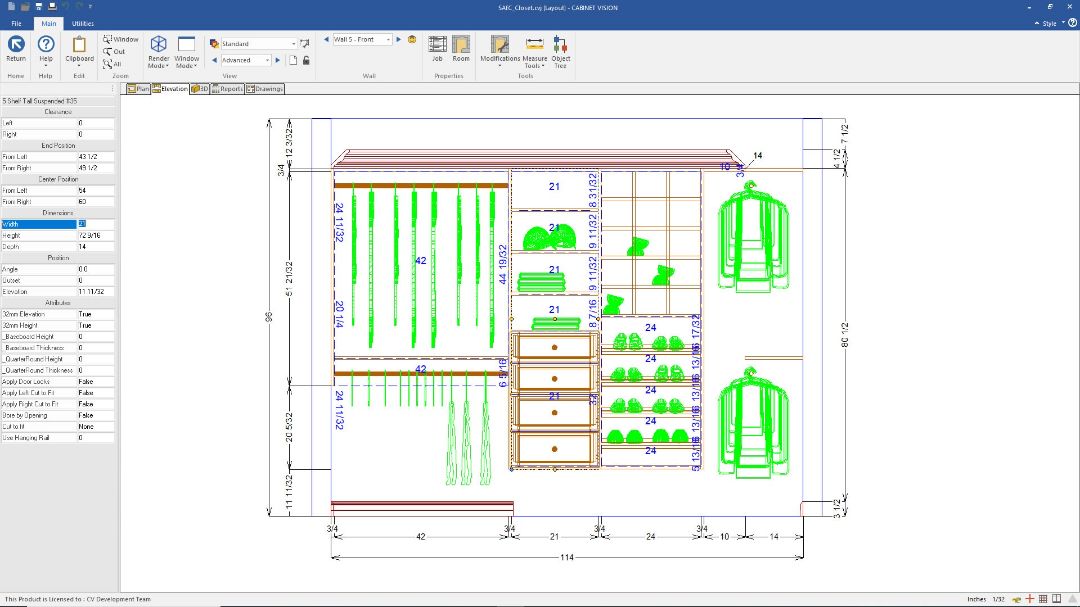Zoom Out using the ribbon icon
The height and width of the screenshot is (607, 1080).
pyautogui.click(x=114, y=51)
